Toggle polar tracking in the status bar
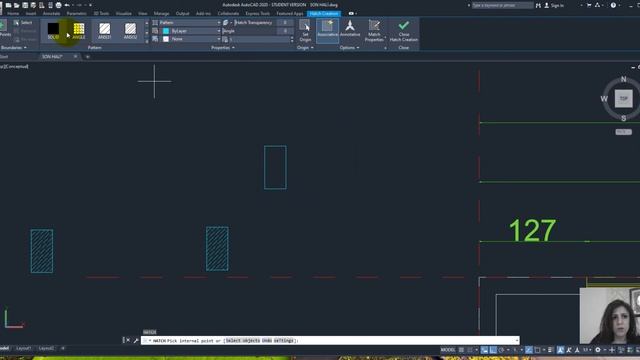Screen dimensions: 640x360 point(502,350)
